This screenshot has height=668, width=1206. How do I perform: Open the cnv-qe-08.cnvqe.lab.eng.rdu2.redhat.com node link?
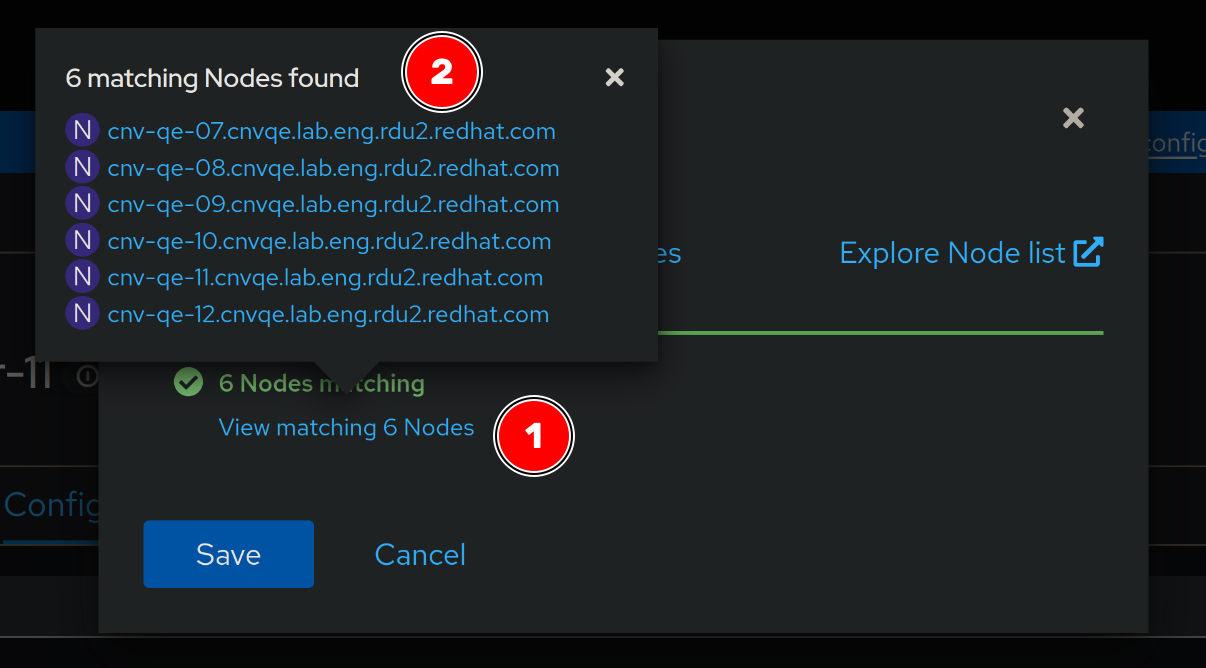[333, 168]
